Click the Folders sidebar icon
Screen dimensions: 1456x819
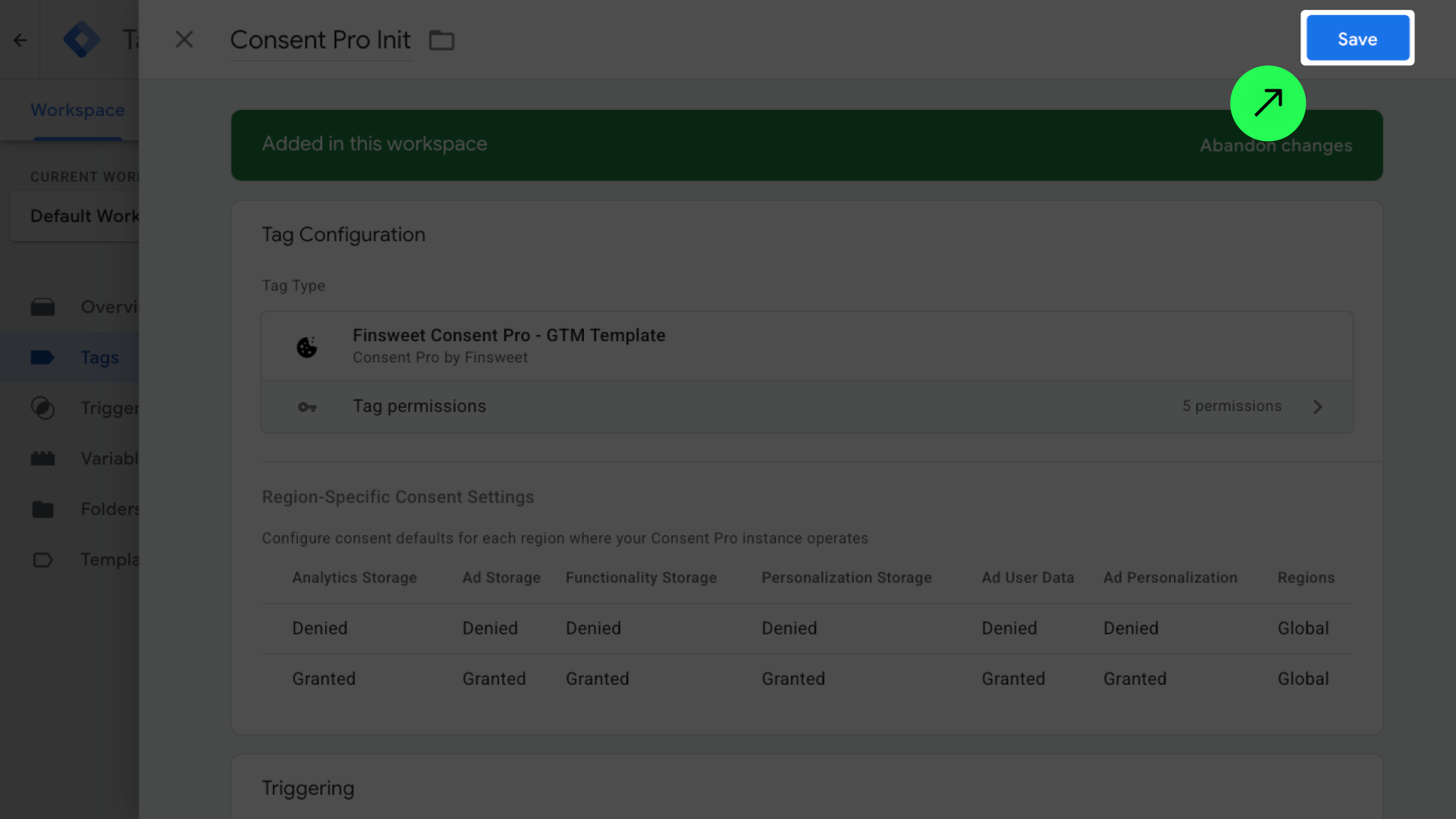click(x=42, y=509)
